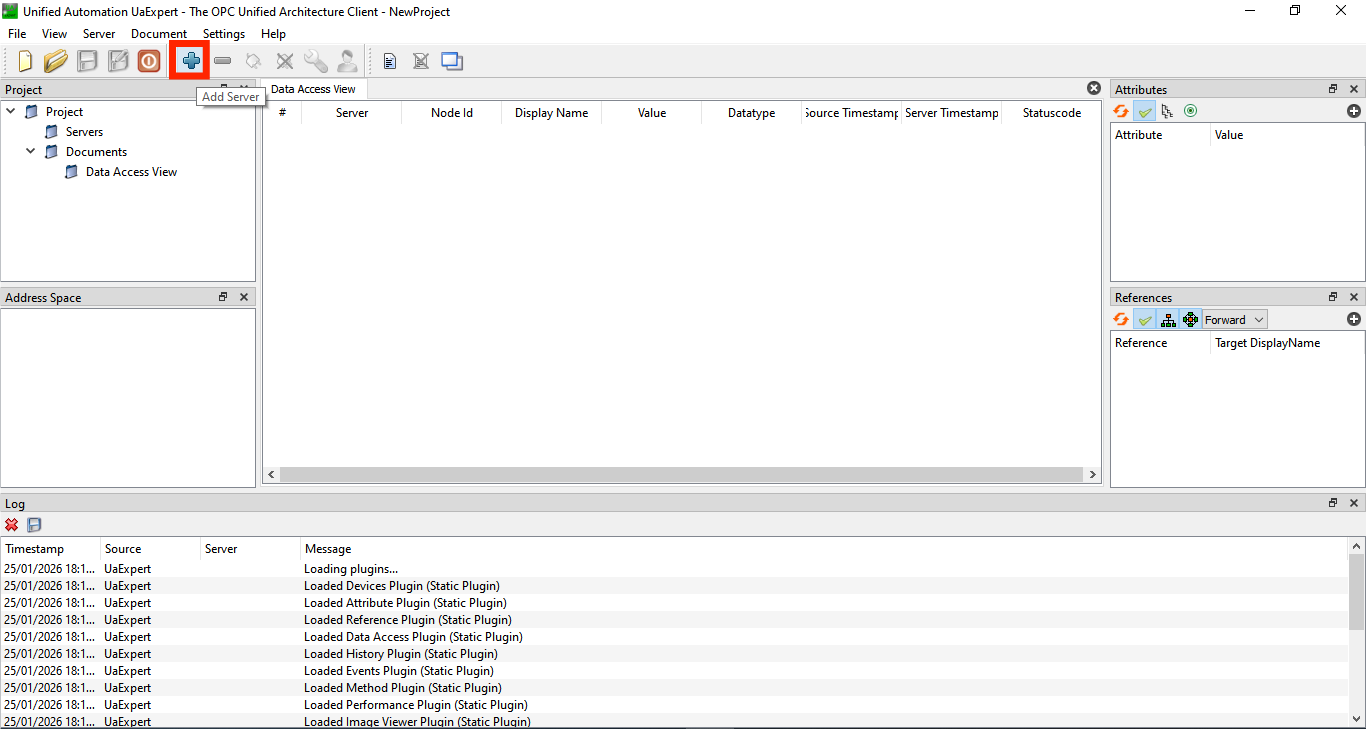Select the Data Access View tab
1366x729 pixels.
pyautogui.click(x=313, y=89)
